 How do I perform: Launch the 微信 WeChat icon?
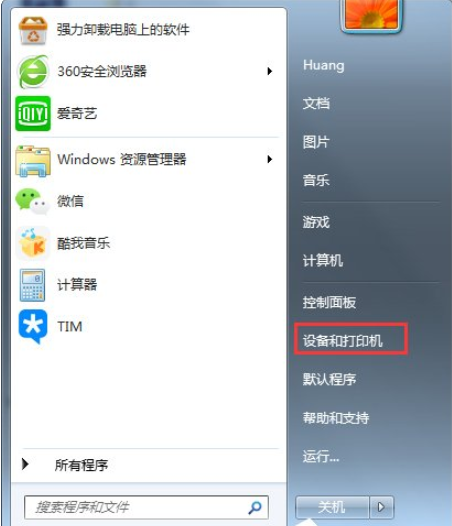(33, 201)
